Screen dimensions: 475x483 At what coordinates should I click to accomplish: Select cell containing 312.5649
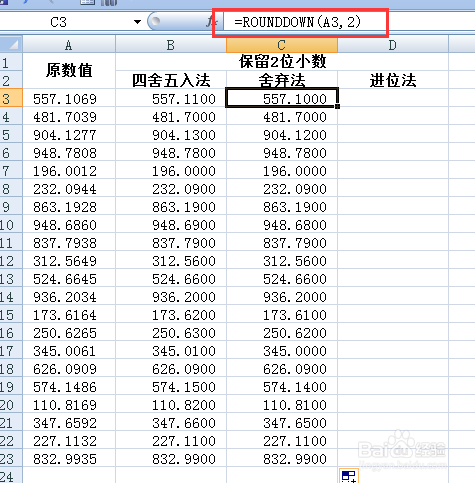pyautogui.click(x=69, y=261)
